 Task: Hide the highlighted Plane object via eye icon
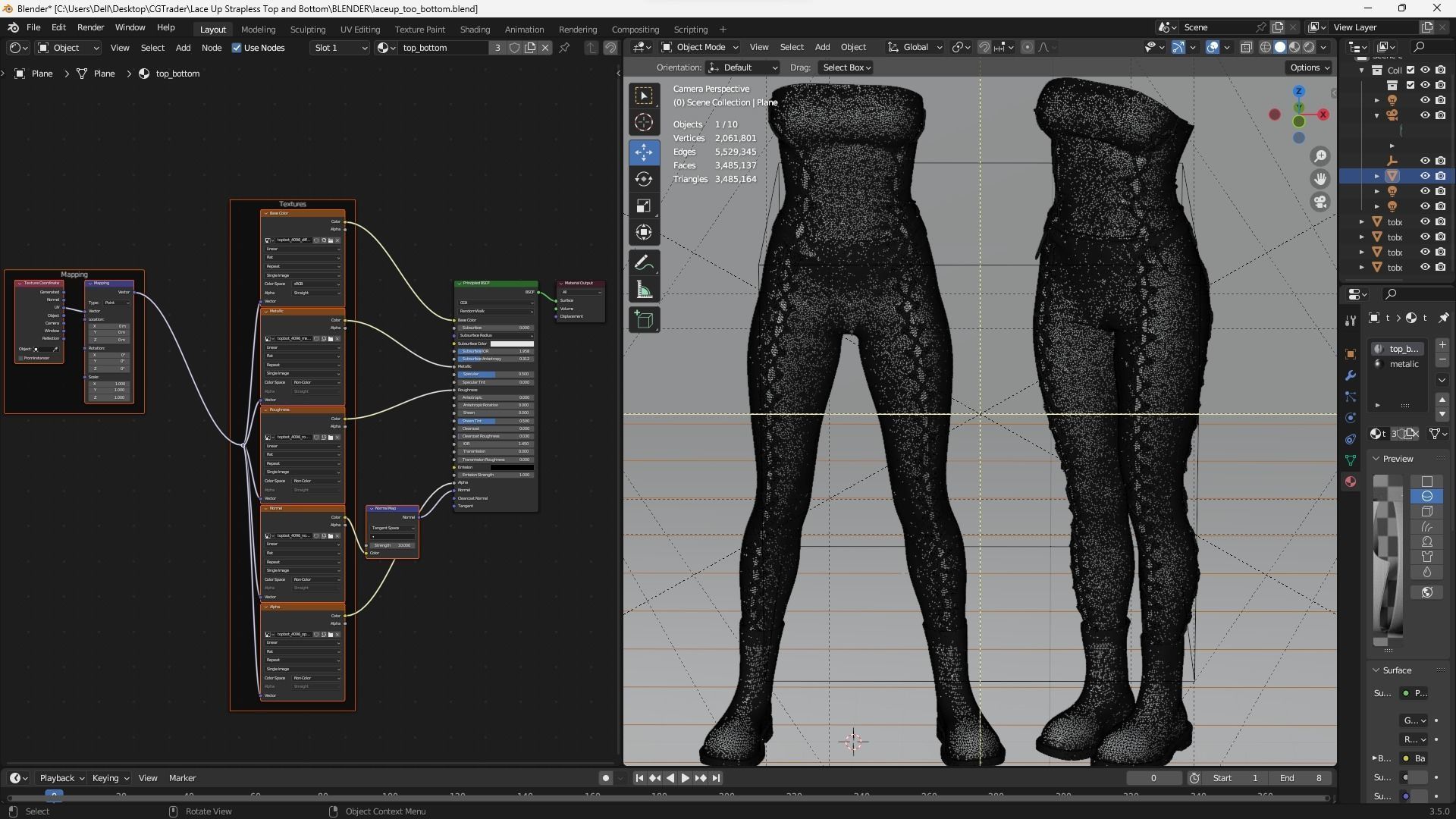click(1425, 176)
